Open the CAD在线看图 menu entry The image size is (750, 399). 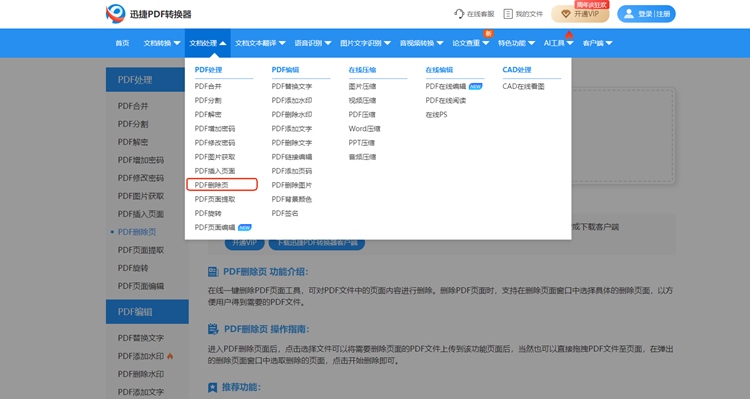tap(523, 87)
